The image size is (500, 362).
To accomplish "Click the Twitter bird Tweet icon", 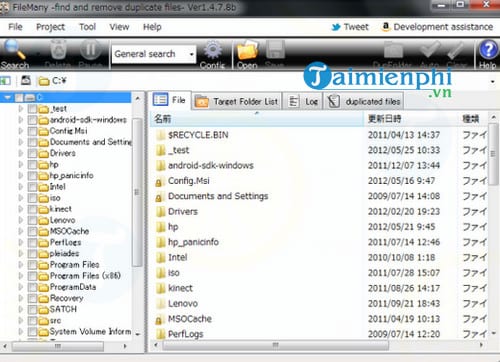I will [x=336, y=27].
